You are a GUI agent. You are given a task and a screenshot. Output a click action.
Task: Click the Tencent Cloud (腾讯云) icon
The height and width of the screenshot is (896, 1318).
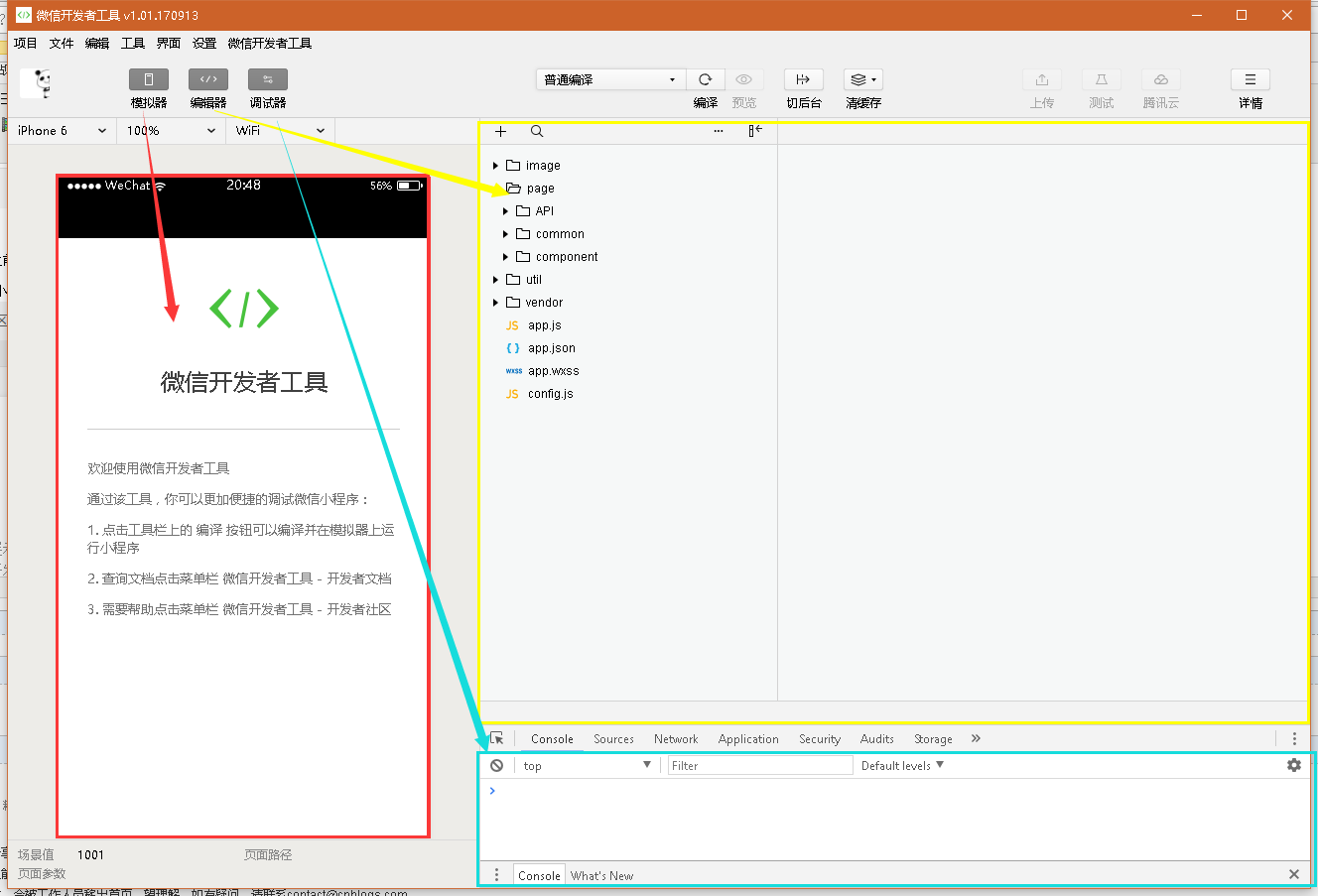pos(1161,79)
